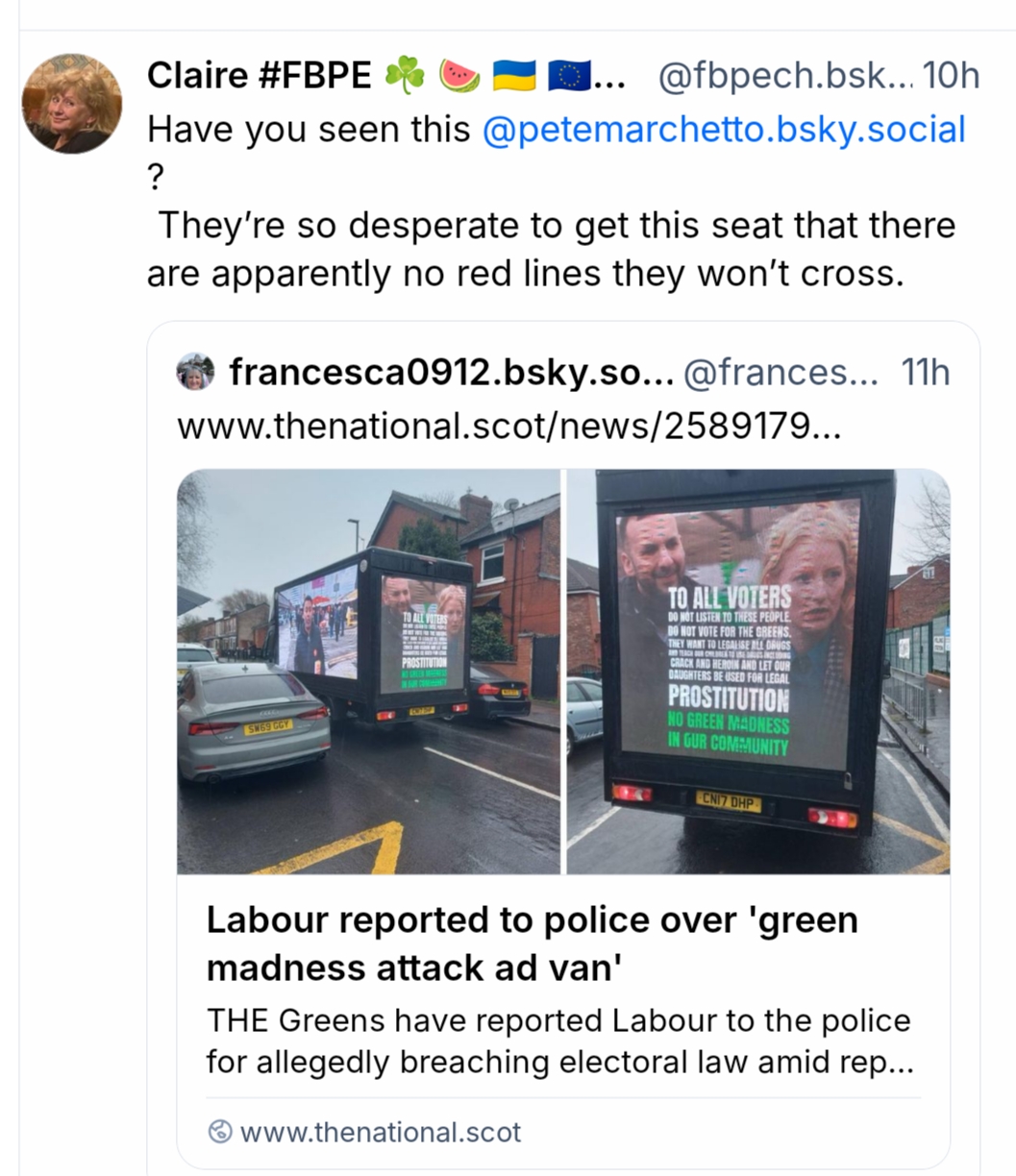Click the shamrock emoji in Claire's name

405,76
